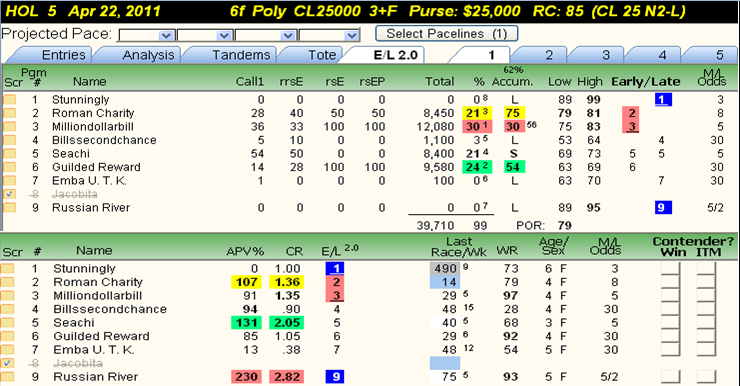Toggle scratch box for Guilded Reward in top table

coord(9,167)
